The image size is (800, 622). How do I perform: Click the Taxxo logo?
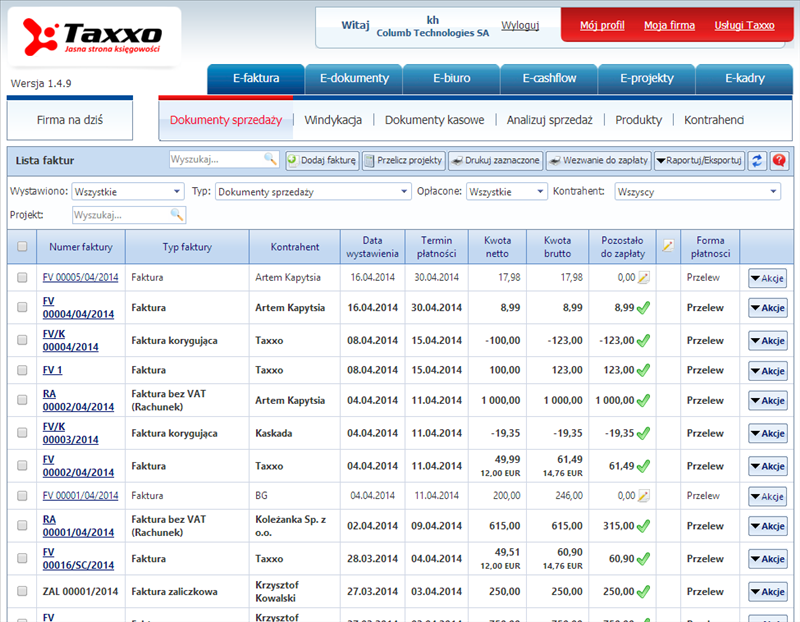[x=93, y=36]
